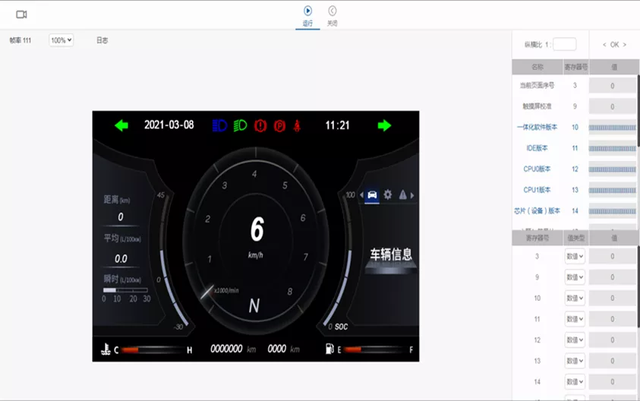Click the video camera record icon
This screenshot has height=401, width=640.
(21, 15)
